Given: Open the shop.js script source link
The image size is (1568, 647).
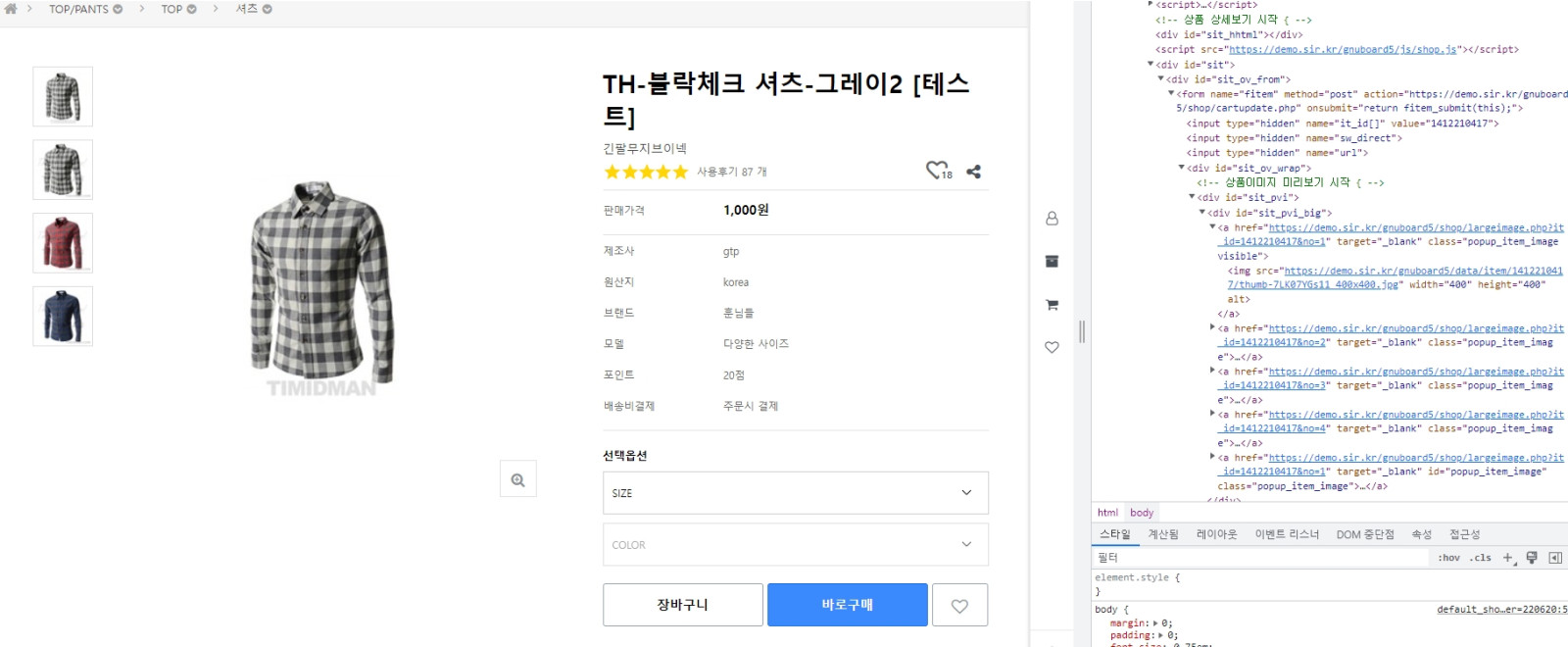Looking at the screenshot, I should [1343, 50].
